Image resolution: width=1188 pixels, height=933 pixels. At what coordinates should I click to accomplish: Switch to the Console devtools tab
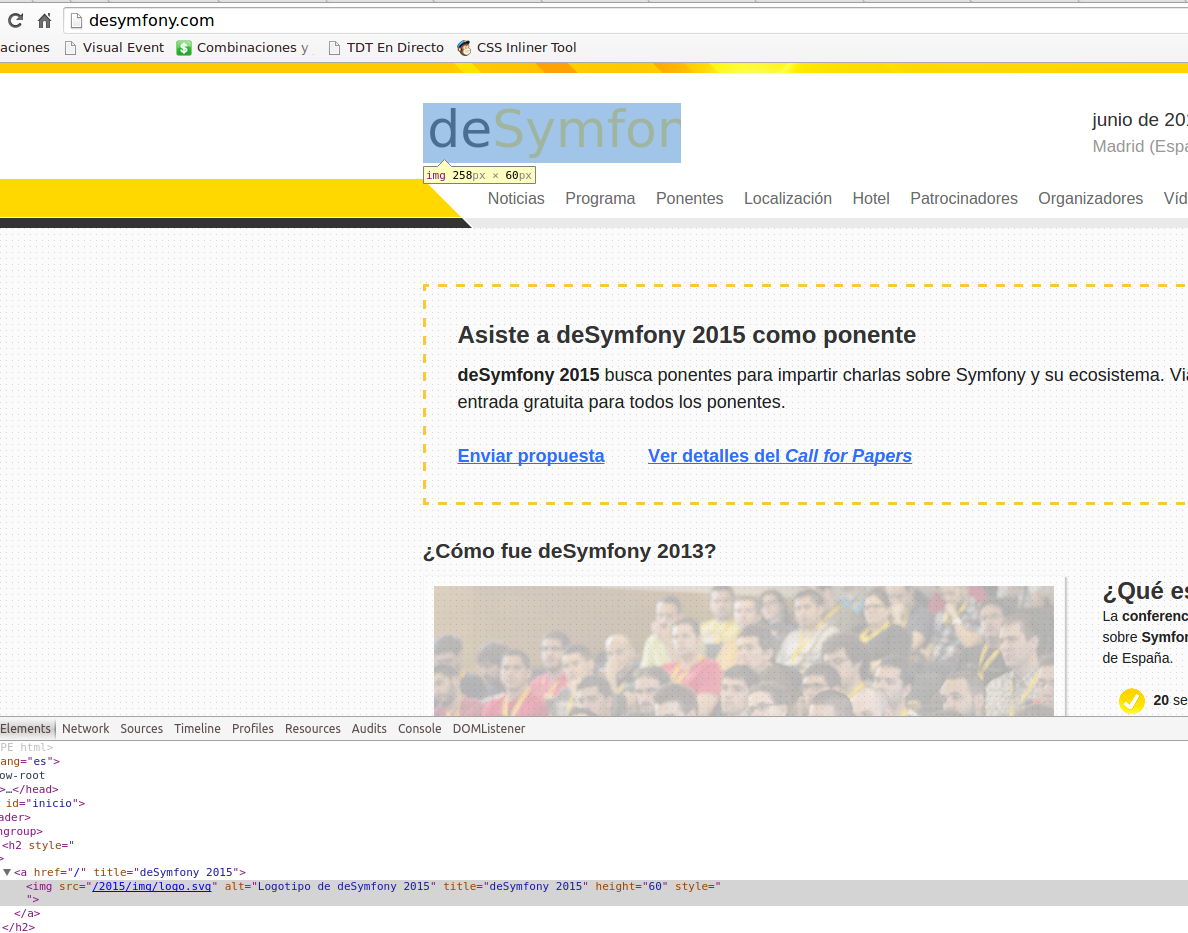point(420,728)
